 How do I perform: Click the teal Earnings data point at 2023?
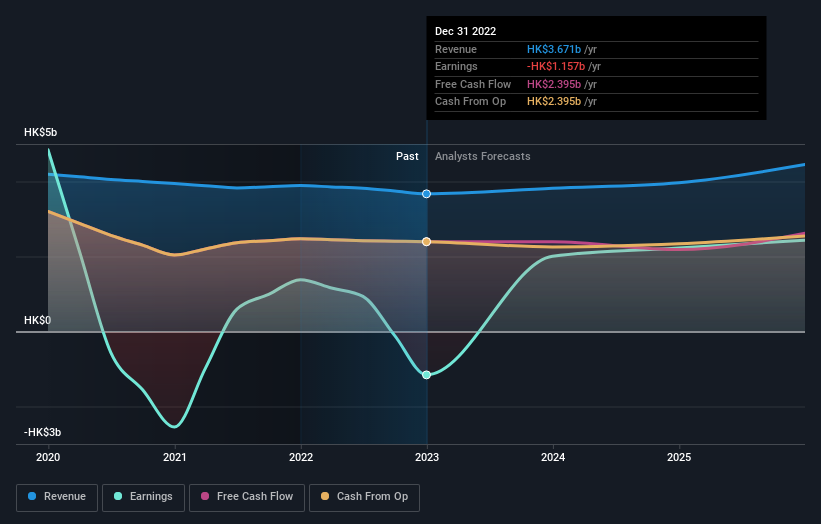point(427,375)
